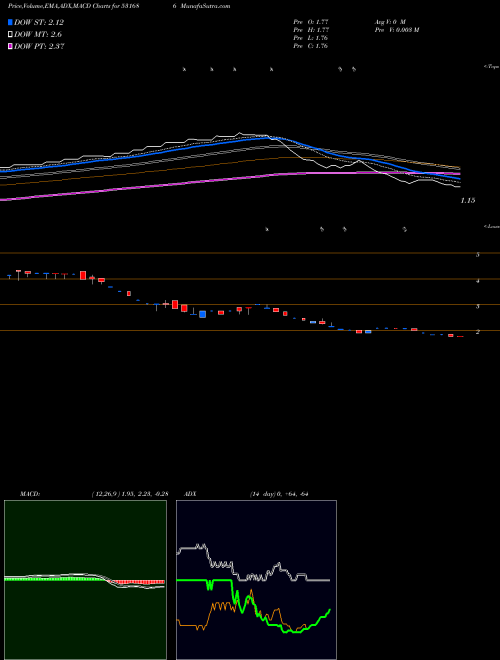Click the 1.15 price label beside EMA lines

click(468, 201)
